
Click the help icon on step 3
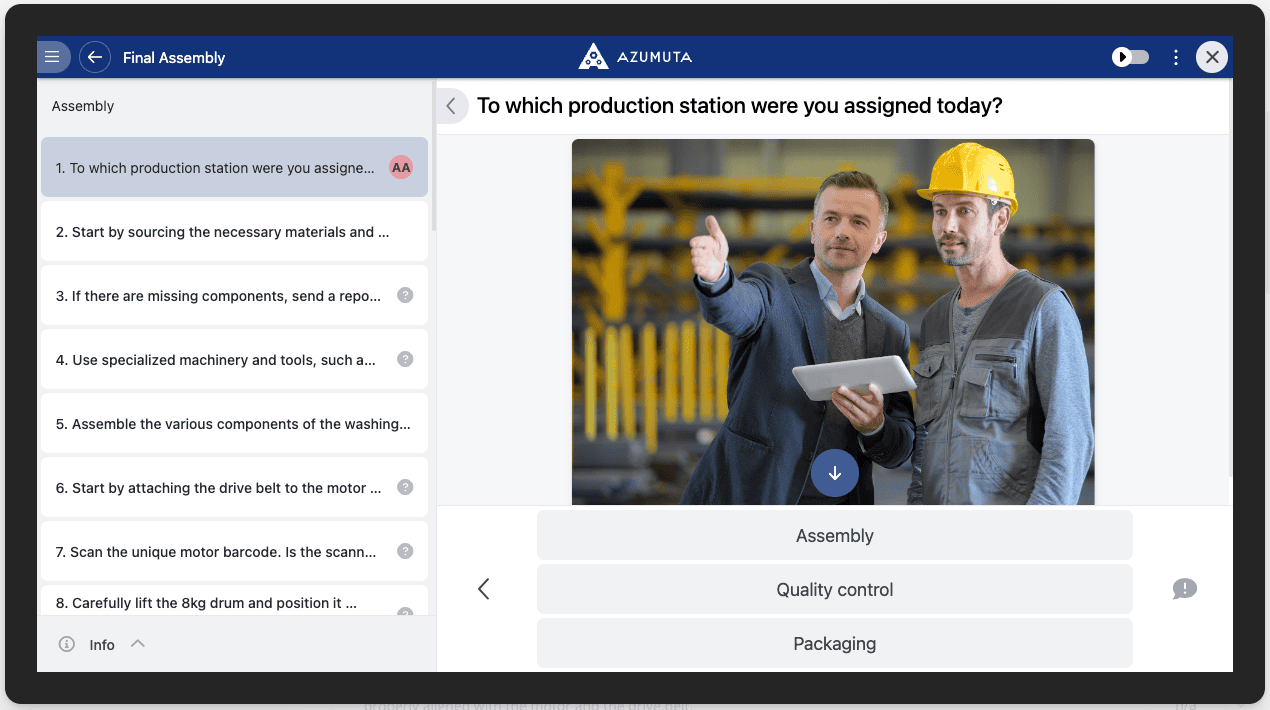click(405, 295)
